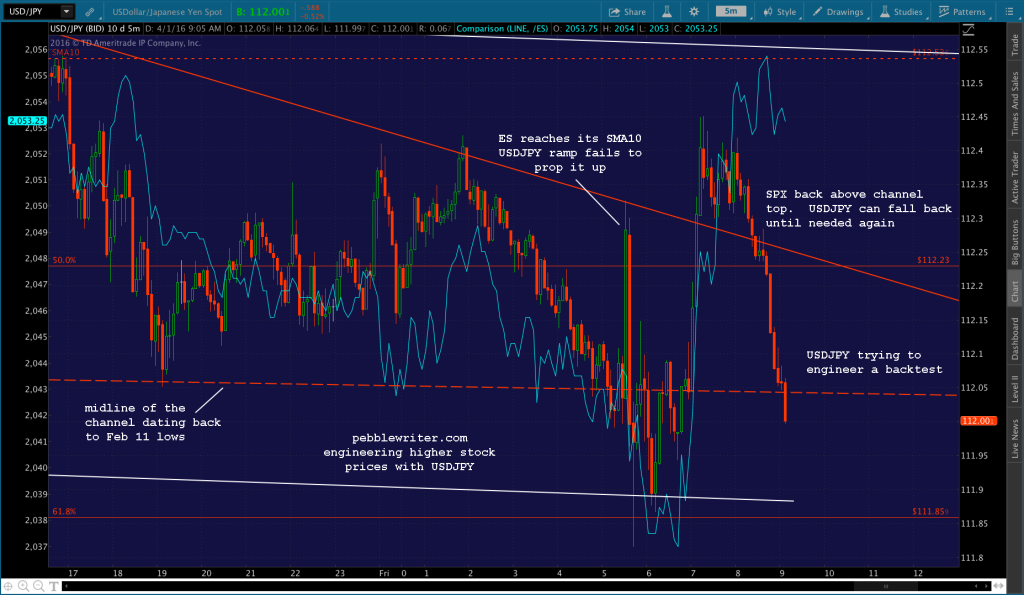Click the Patterns icon in the toolbar

[942, 11]
